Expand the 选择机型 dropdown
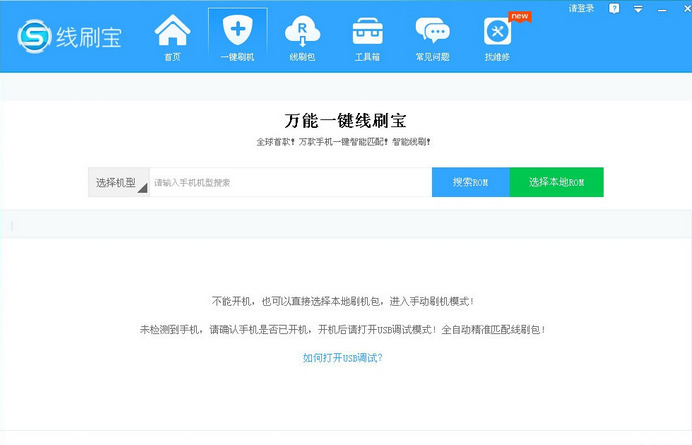The width and height of the screenshot is (692, 445). pos(119,182)
